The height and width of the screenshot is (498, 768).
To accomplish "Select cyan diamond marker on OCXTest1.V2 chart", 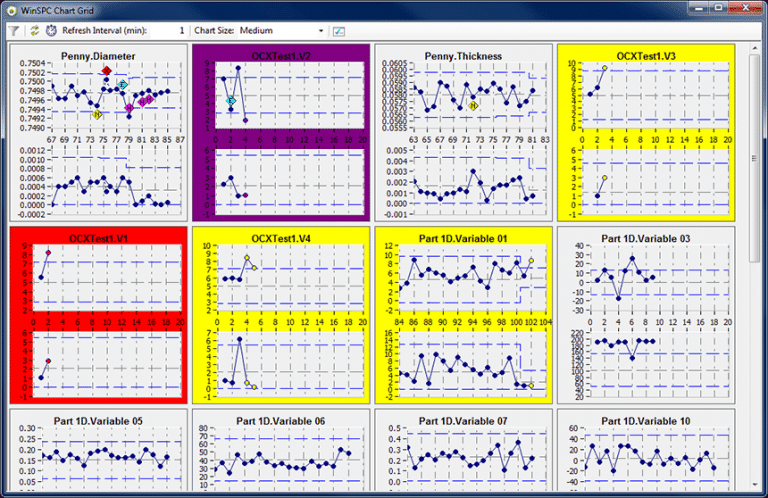I will coord(230,101).
